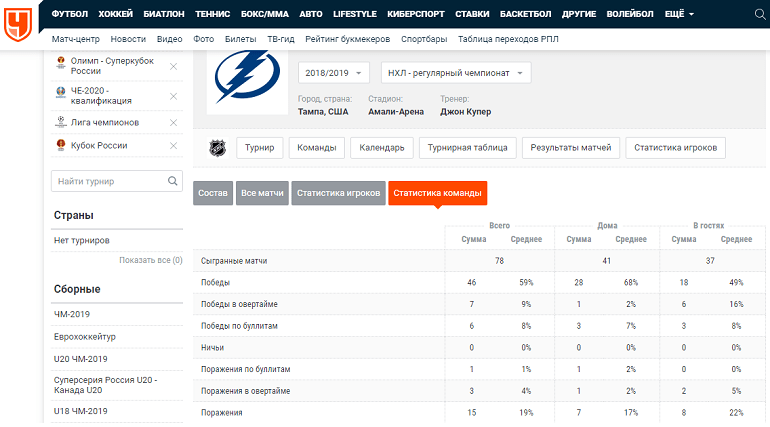Screen dimensions: 770x427
Task: Open the БОКС/ММА section
Action: (265, 14)
